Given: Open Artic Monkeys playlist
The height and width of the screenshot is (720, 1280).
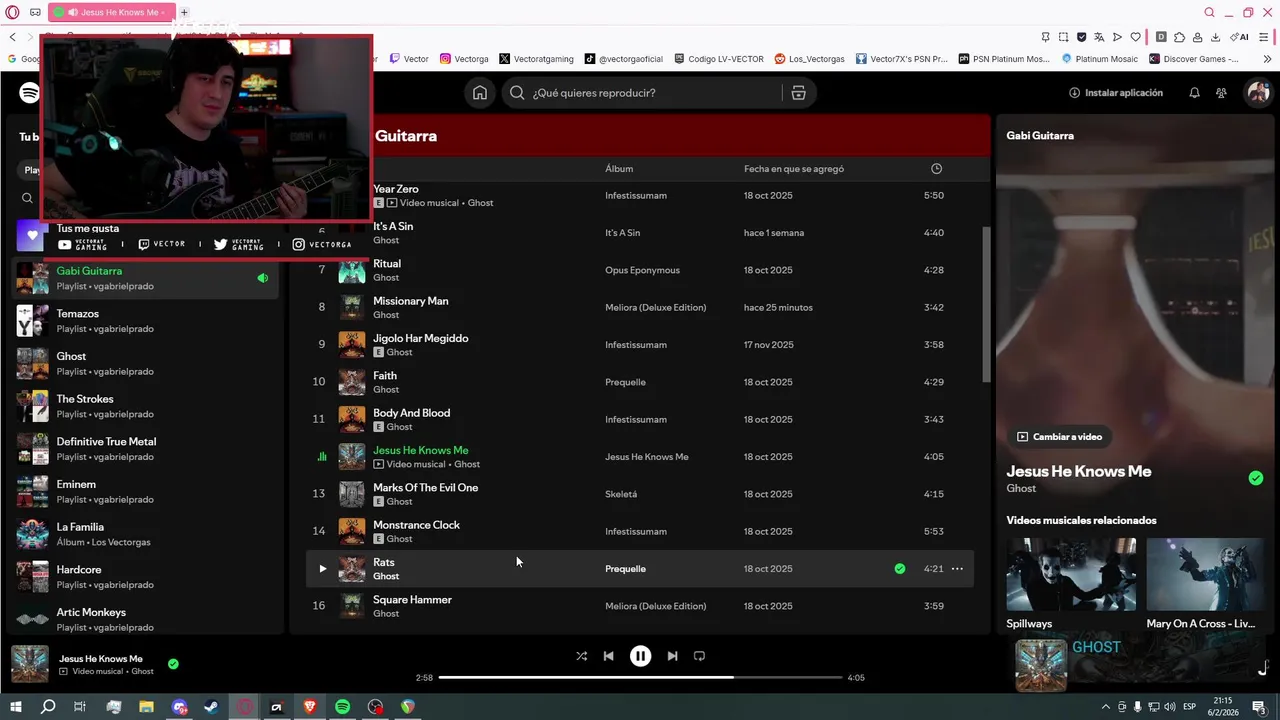Looking at the screenshot, I should [147, 620].
